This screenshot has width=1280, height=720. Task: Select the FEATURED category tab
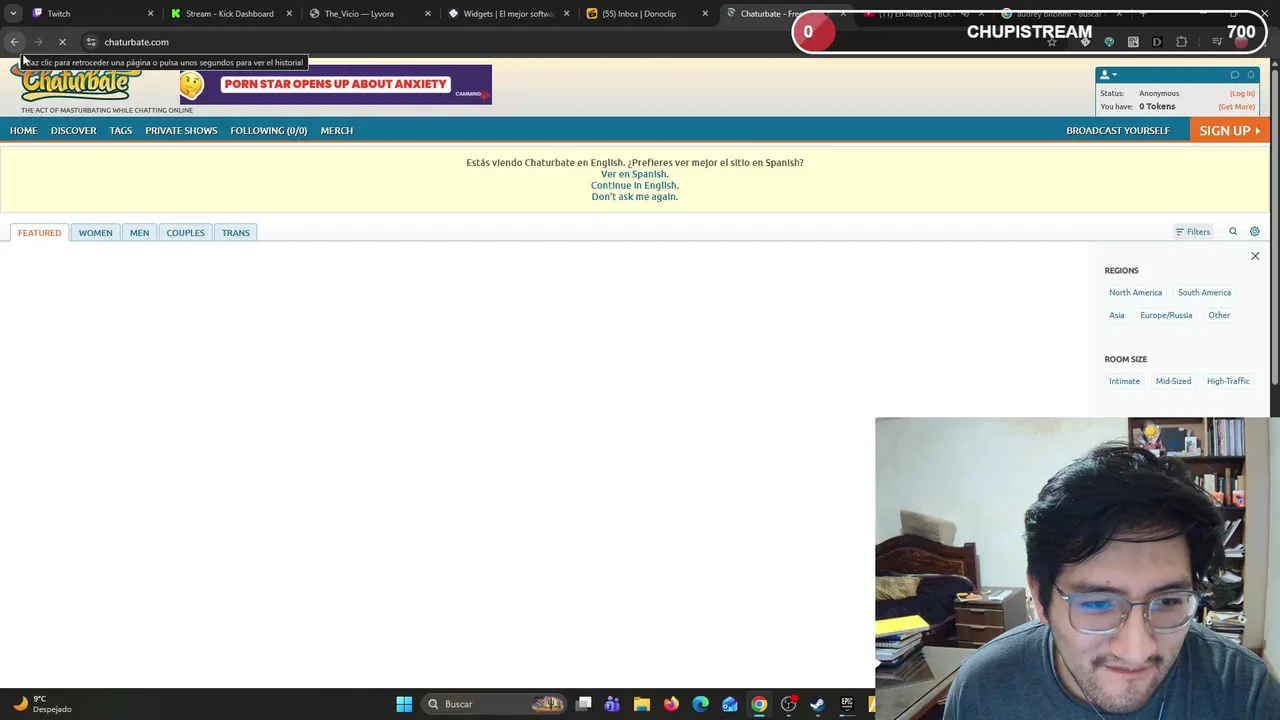pyautogui.click(x=39, y=233)
